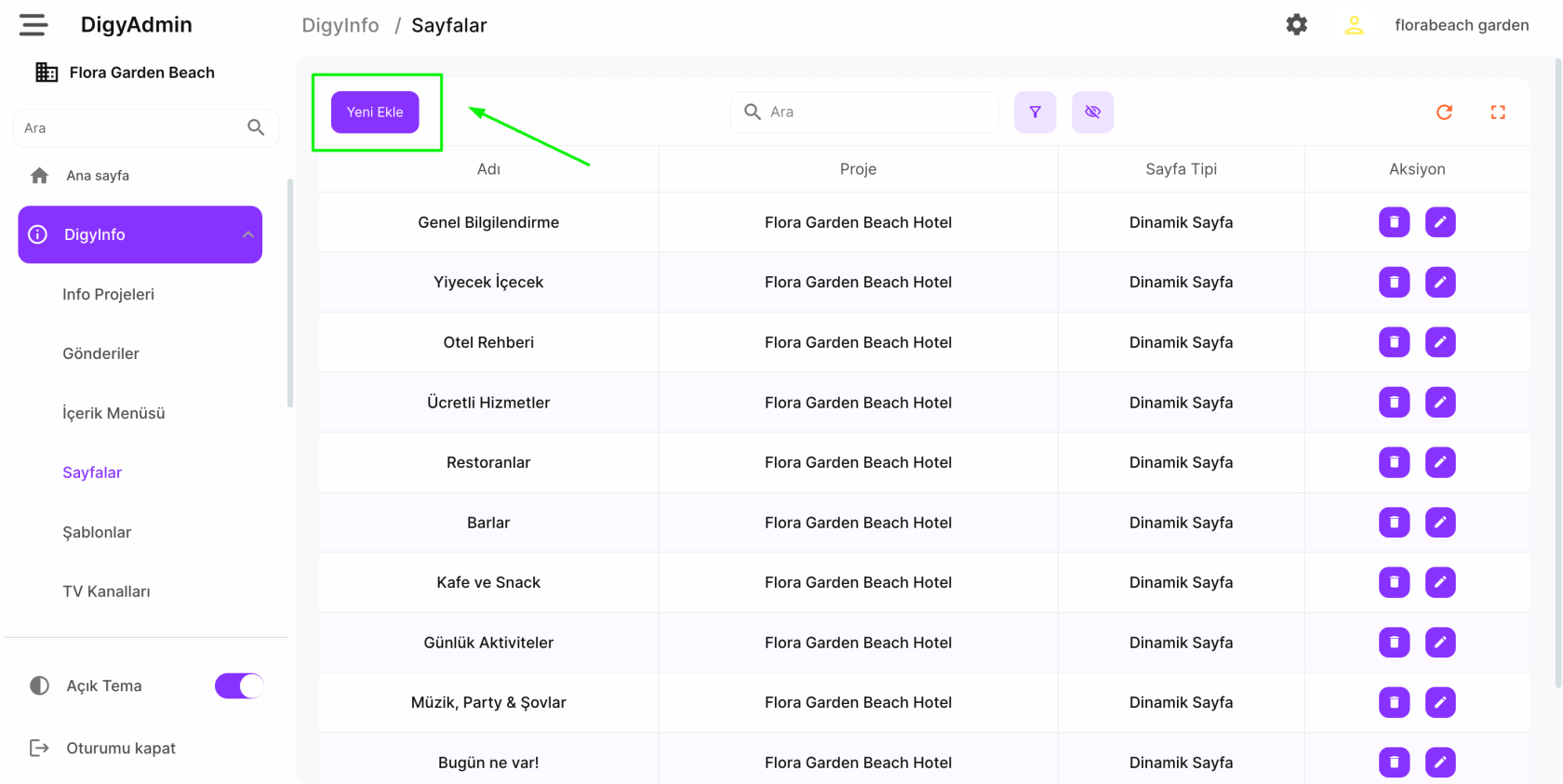This screenshot has height=784, width=1563.
Task: Refresh the table with the orange reload icon
Action: (1444, 112)
